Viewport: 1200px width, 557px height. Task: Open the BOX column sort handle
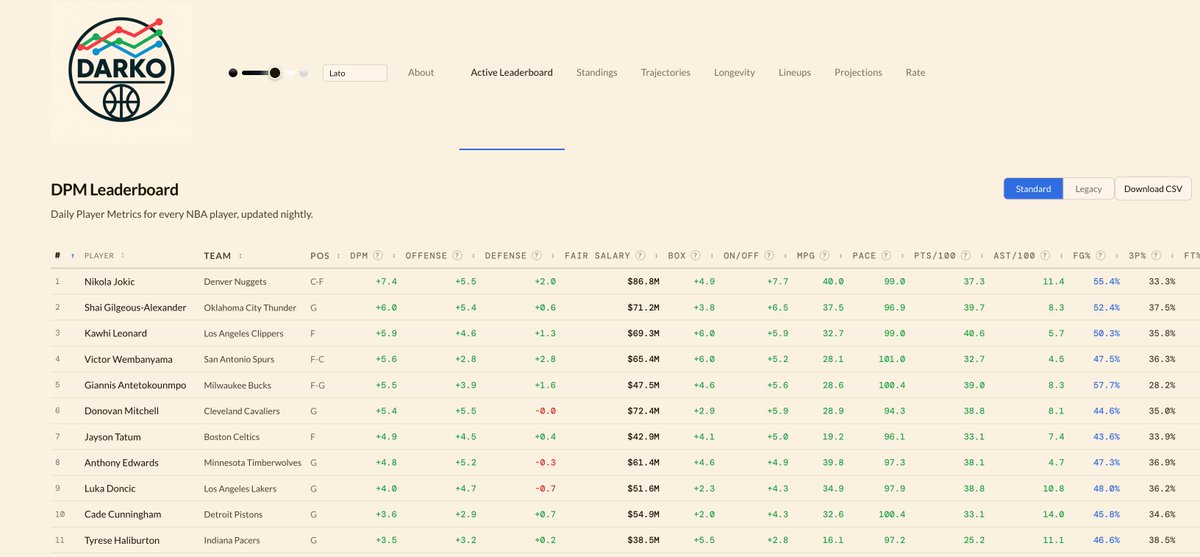point(711,256)
